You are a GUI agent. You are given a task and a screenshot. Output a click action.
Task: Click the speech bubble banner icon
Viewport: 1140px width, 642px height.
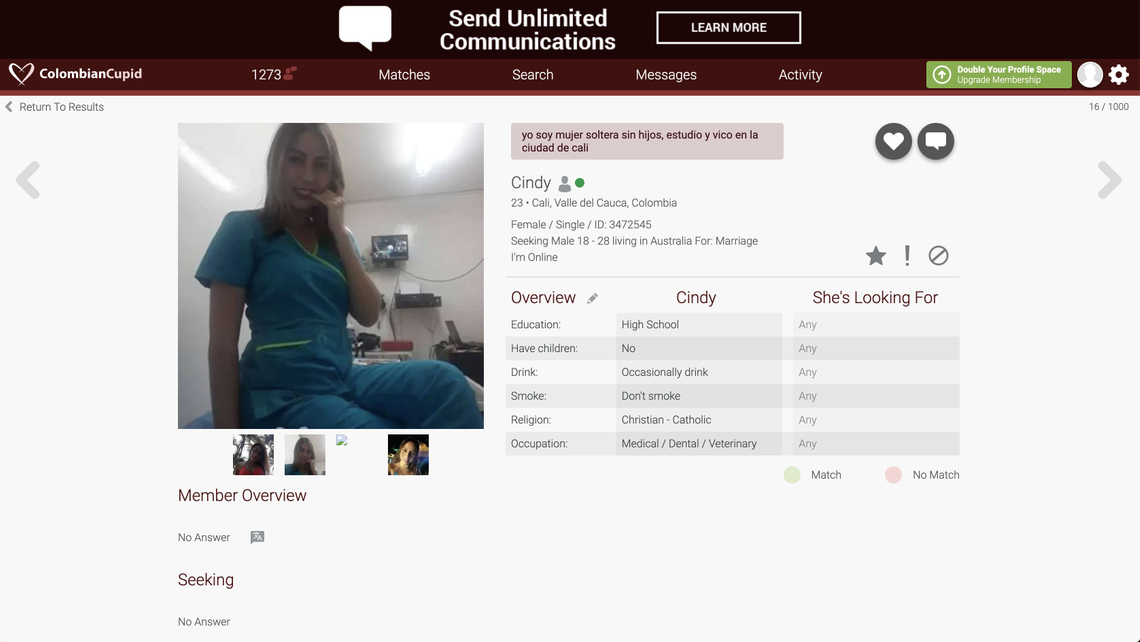(x=365, y=28)
